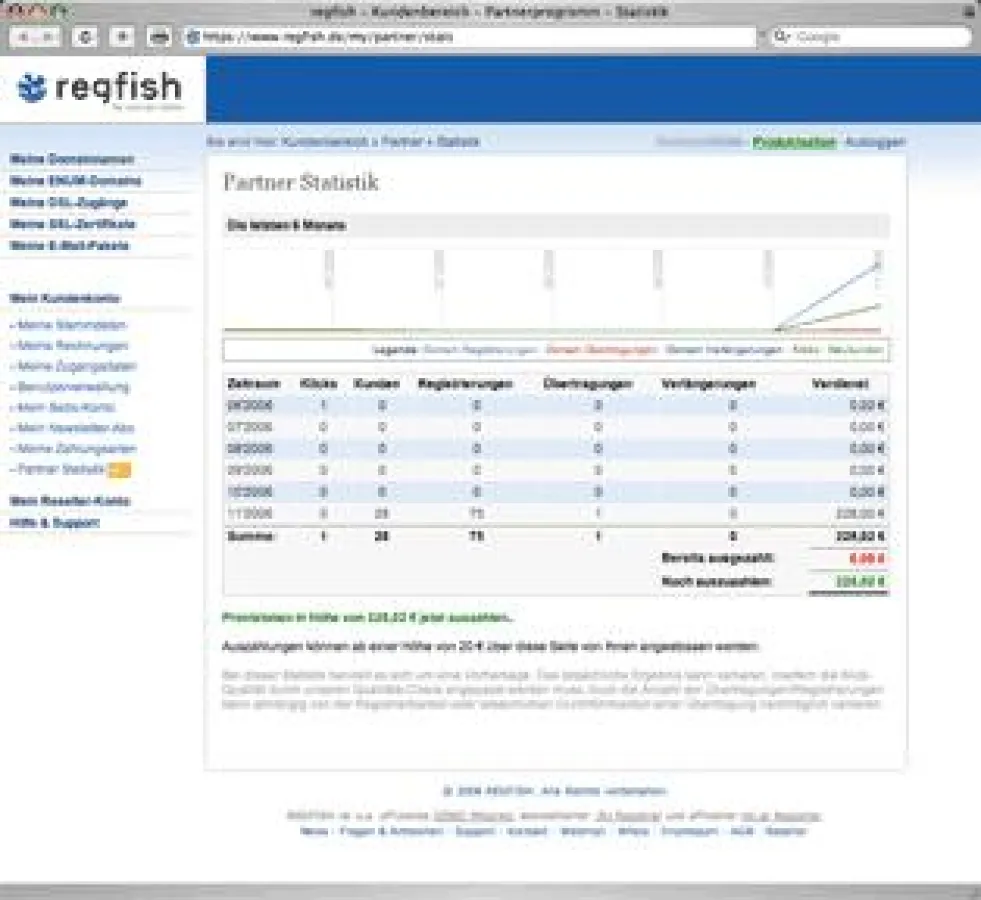
Task: Click the Ausloggen link
Action: pos(875,142)
